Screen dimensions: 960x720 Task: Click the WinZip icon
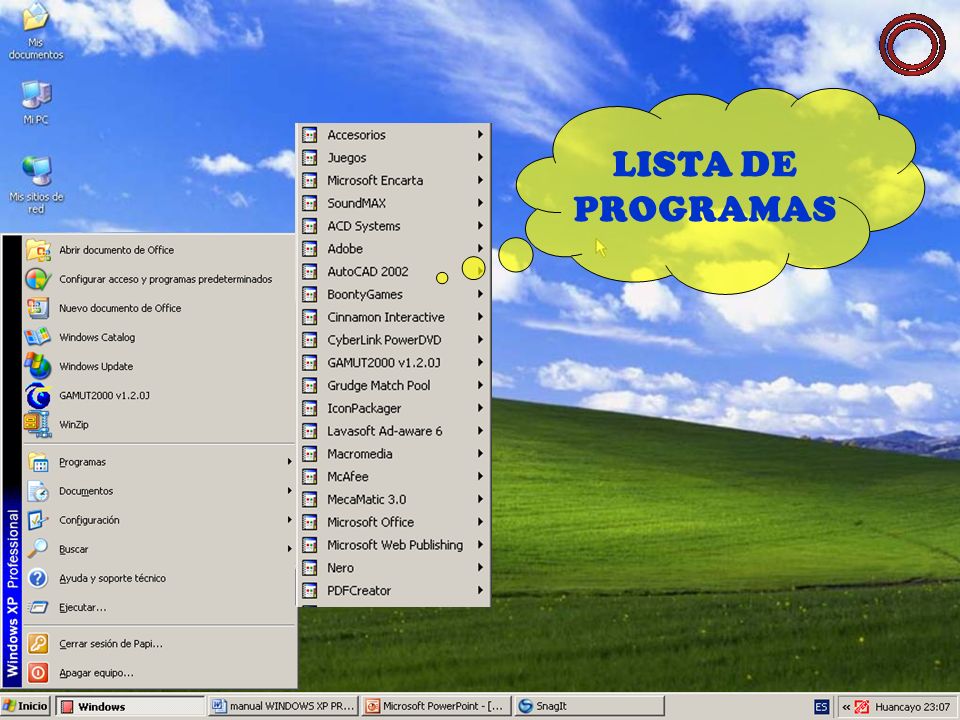point(37,424)
